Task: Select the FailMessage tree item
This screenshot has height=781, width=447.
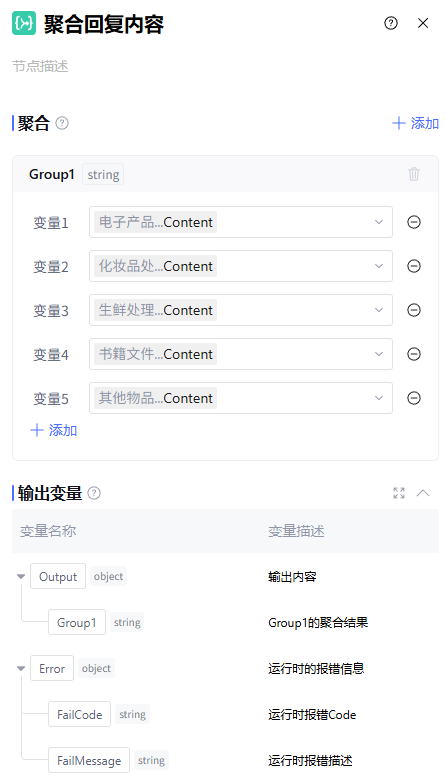Action: click(89, 761)
